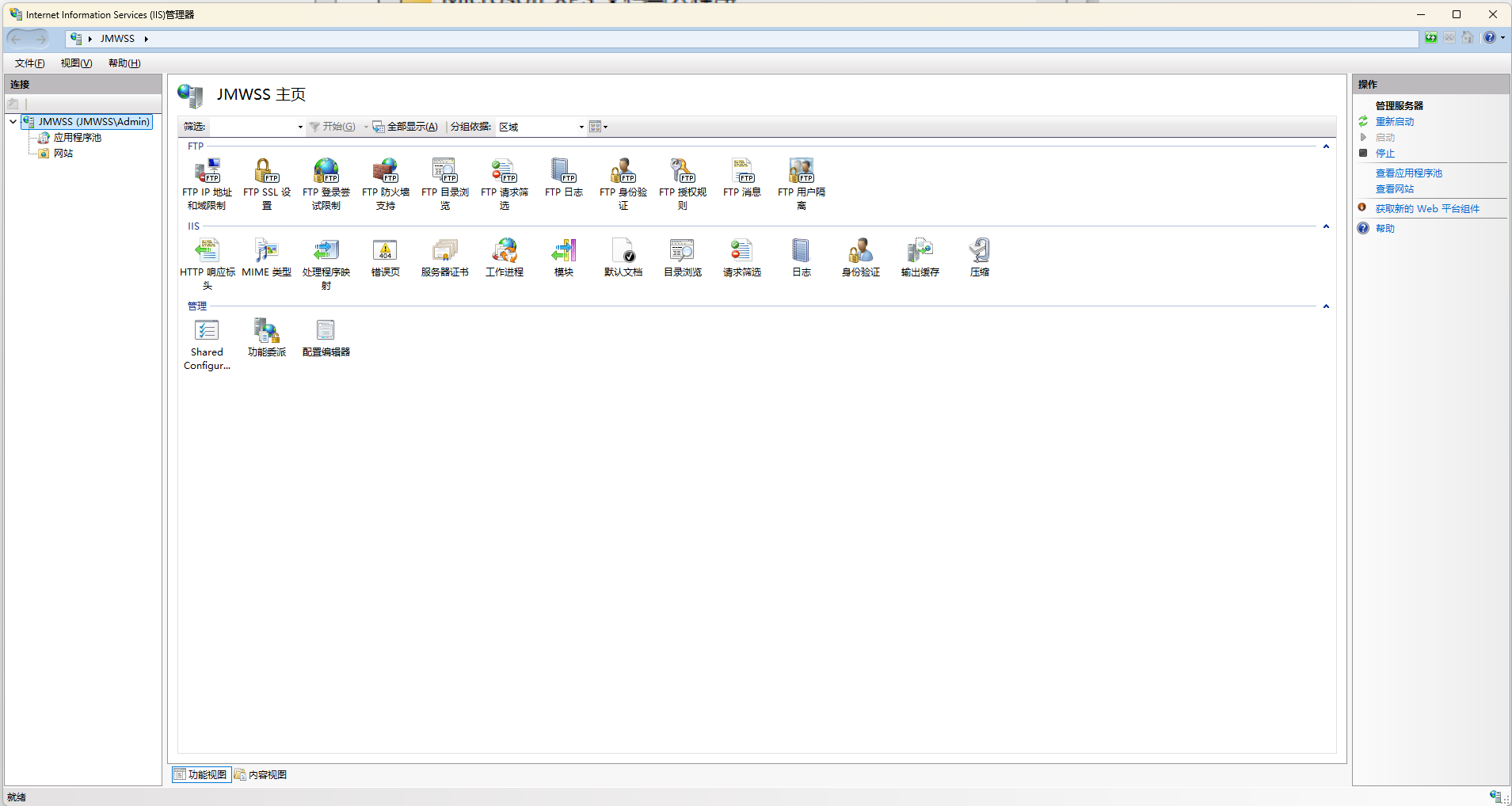Collapse the JMWSS server tree node
Image resolution: width=1512 pixels, height=806 pixels.
click(x=13, y=122)
